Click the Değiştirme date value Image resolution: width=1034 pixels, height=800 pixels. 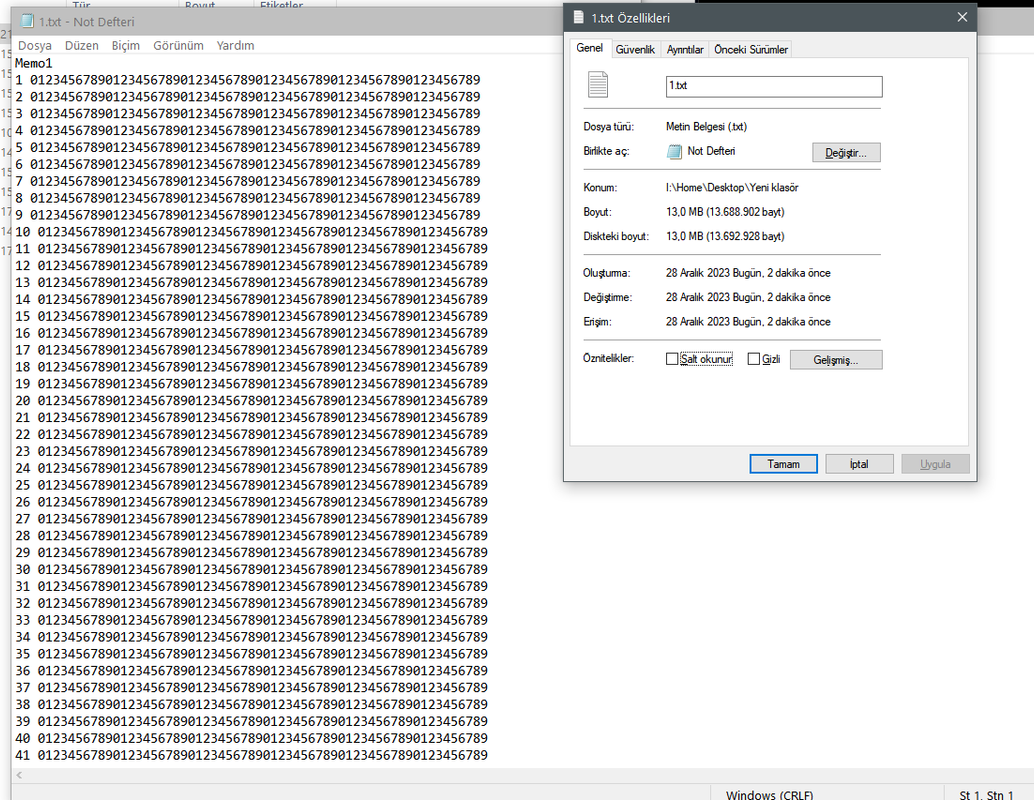(x=748, y=297)
